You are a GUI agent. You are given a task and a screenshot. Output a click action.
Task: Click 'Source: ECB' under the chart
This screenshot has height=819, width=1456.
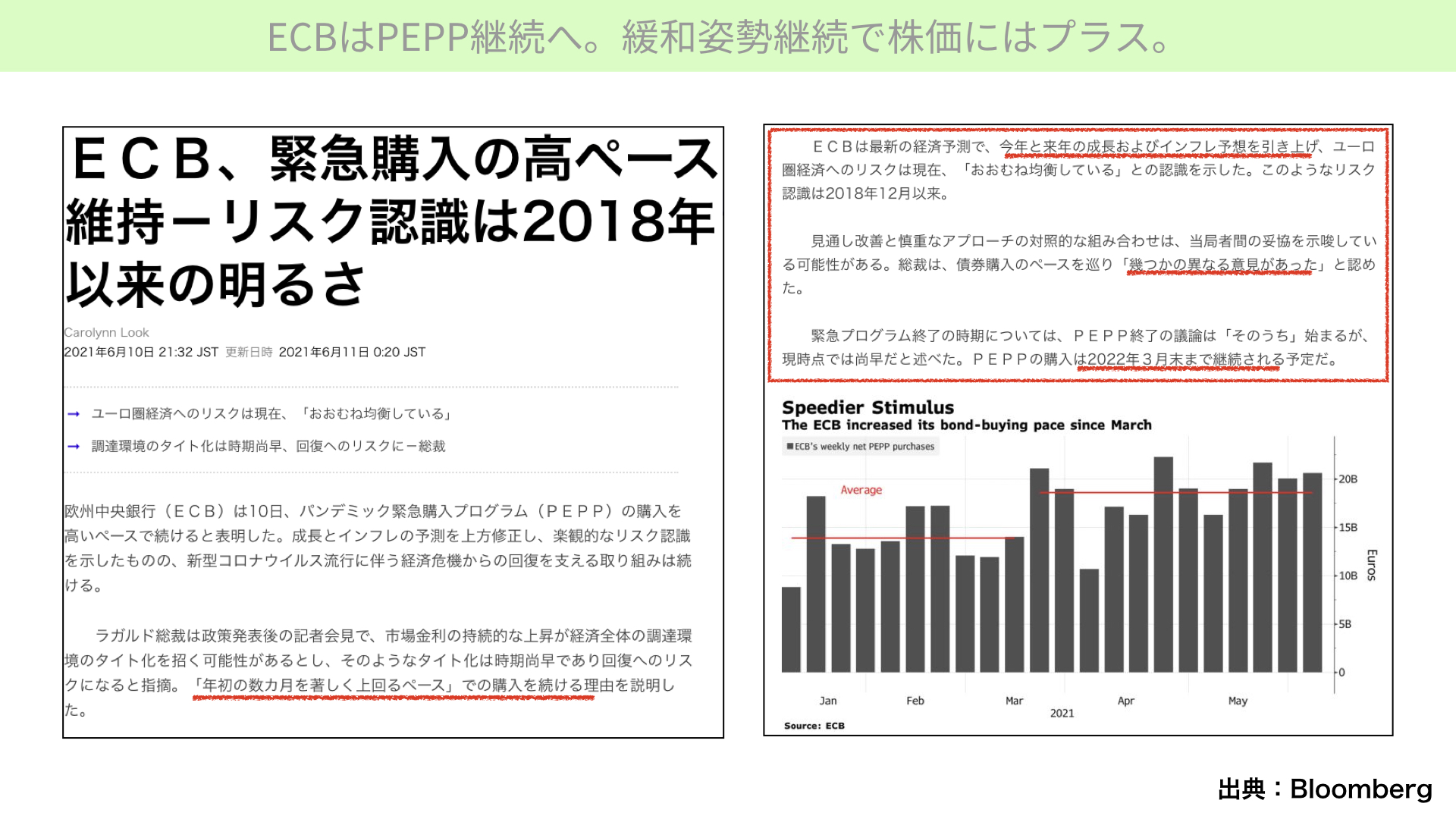[814, 726]
